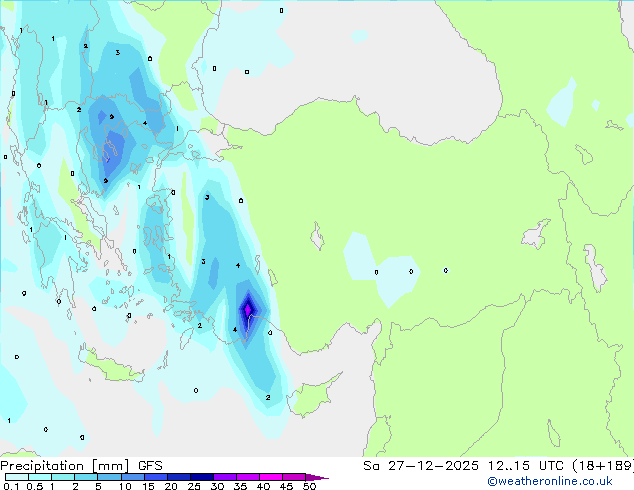Click the 45–50 mm legend color box
Viewport: 634px width, 490px height.
tap(294, 477)
